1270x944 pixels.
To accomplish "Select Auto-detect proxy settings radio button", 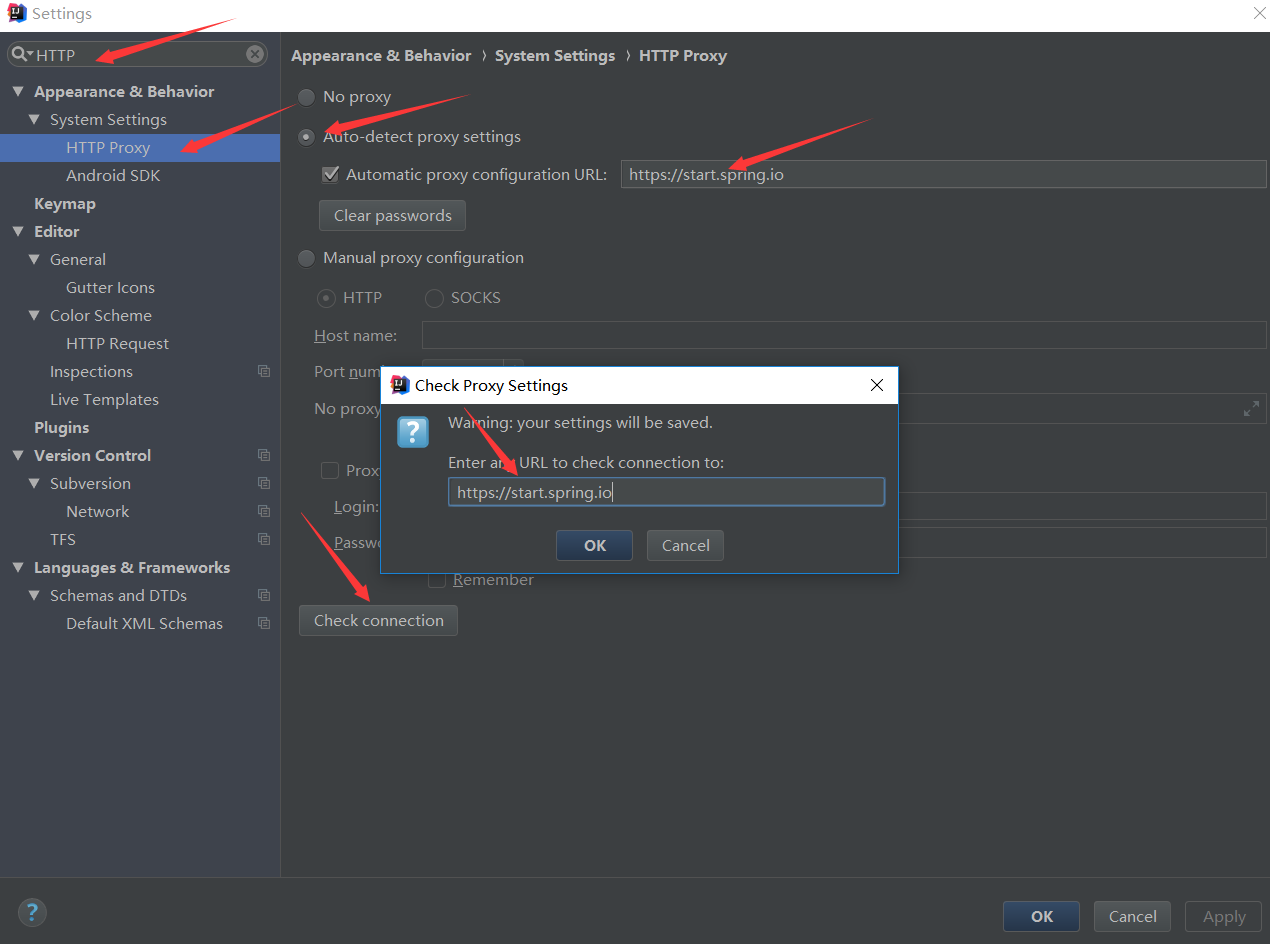I will point(307,137).
